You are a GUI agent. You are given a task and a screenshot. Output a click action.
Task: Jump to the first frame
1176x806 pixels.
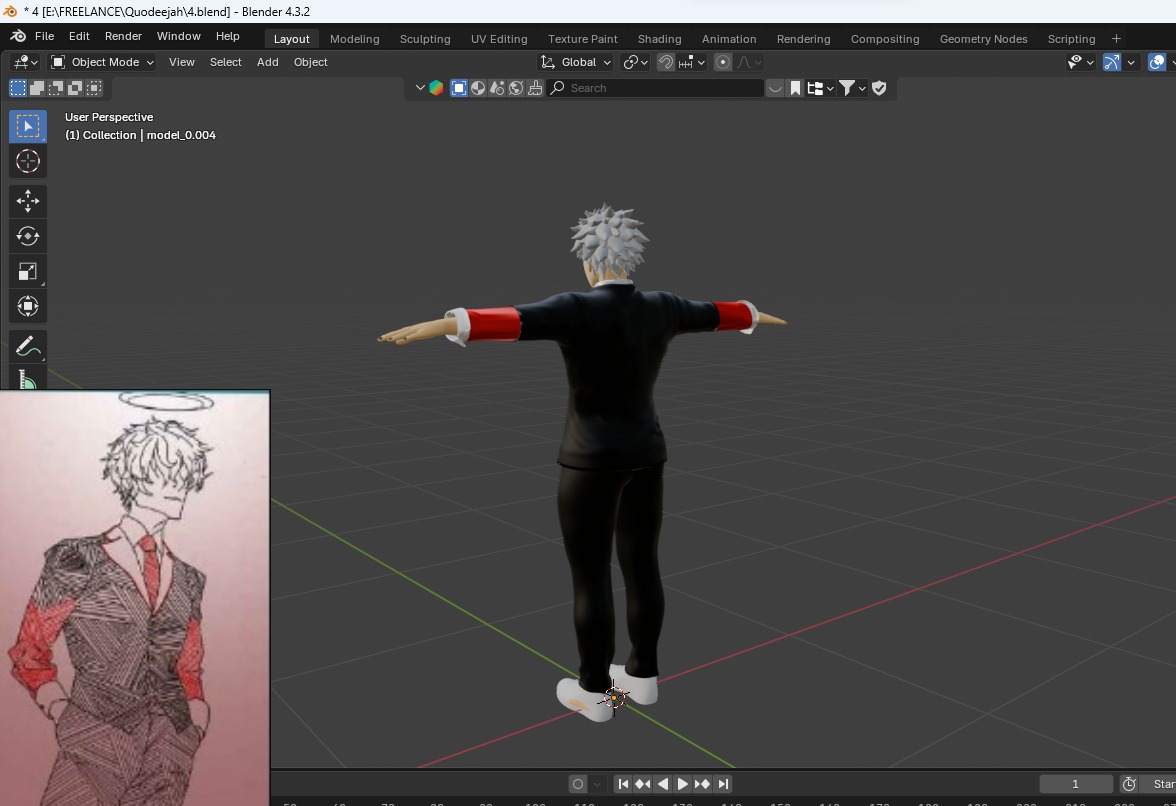622,784
